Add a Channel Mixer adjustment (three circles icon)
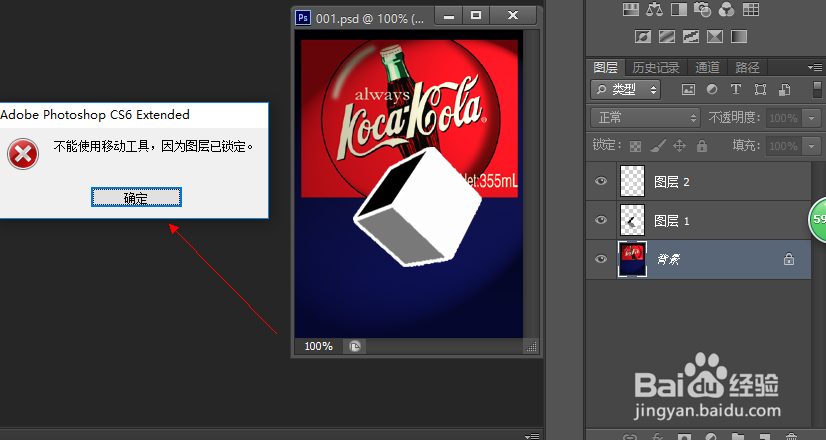Image resolution: width=826 pixels, height=440 pixels. [726, 9]
